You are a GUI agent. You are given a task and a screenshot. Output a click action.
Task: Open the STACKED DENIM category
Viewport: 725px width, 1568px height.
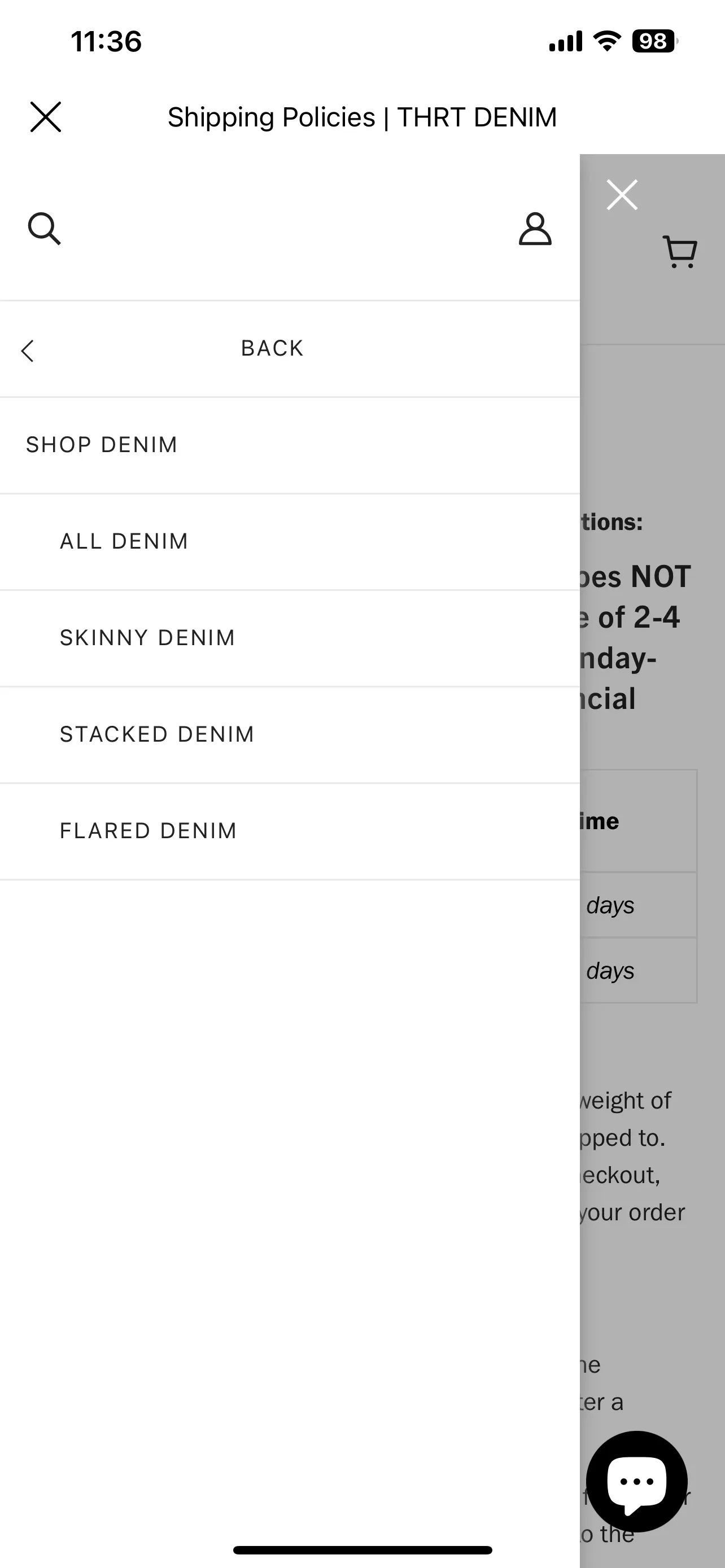pos(157,734)
